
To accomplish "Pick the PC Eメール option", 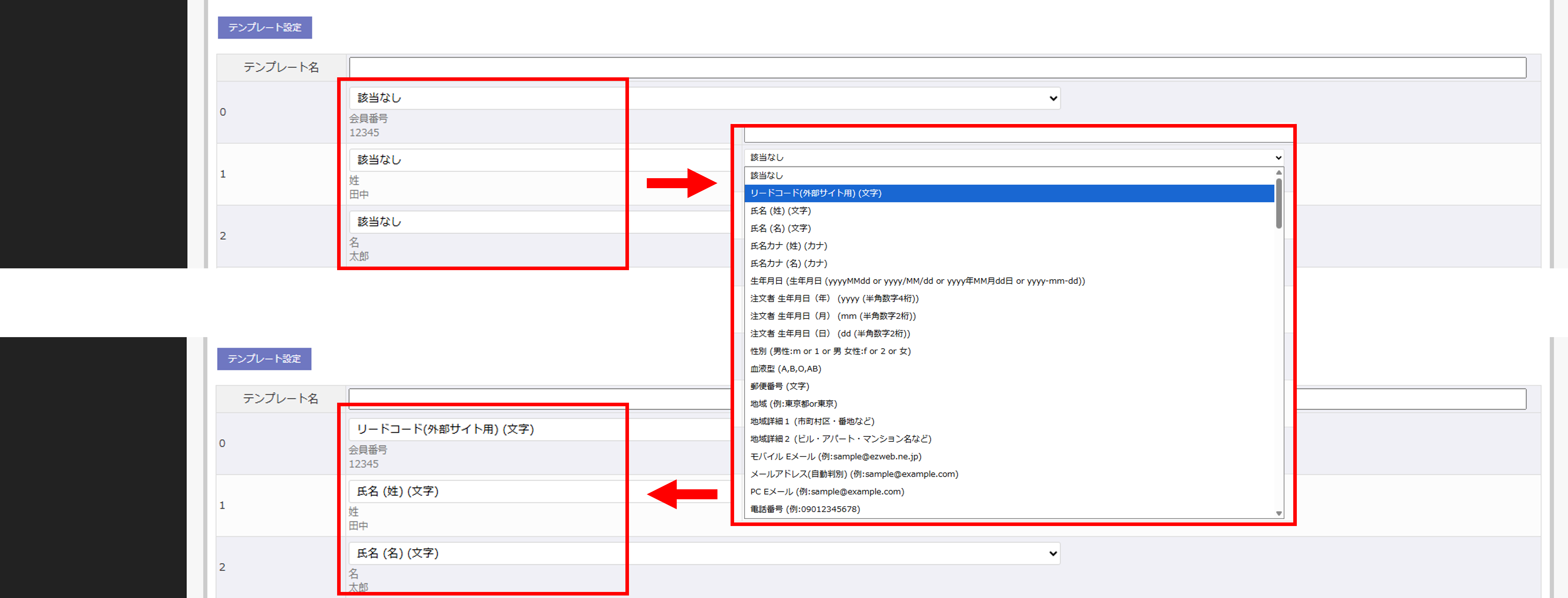I will point(827,492).
